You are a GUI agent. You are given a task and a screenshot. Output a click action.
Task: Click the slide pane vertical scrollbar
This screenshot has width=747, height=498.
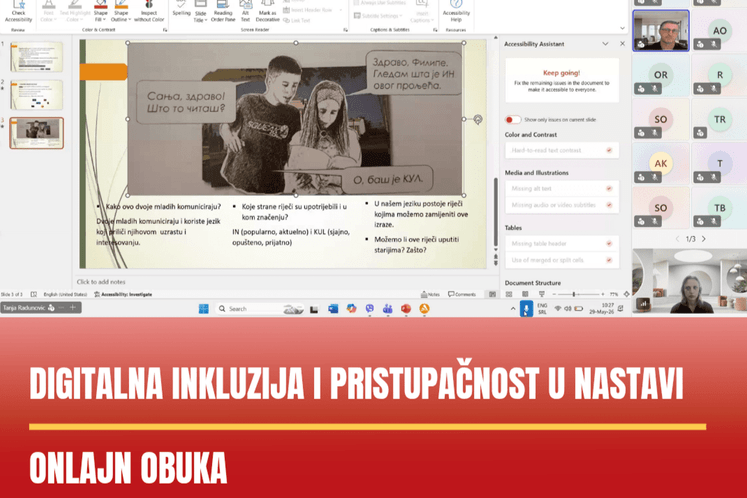(495, 212)
